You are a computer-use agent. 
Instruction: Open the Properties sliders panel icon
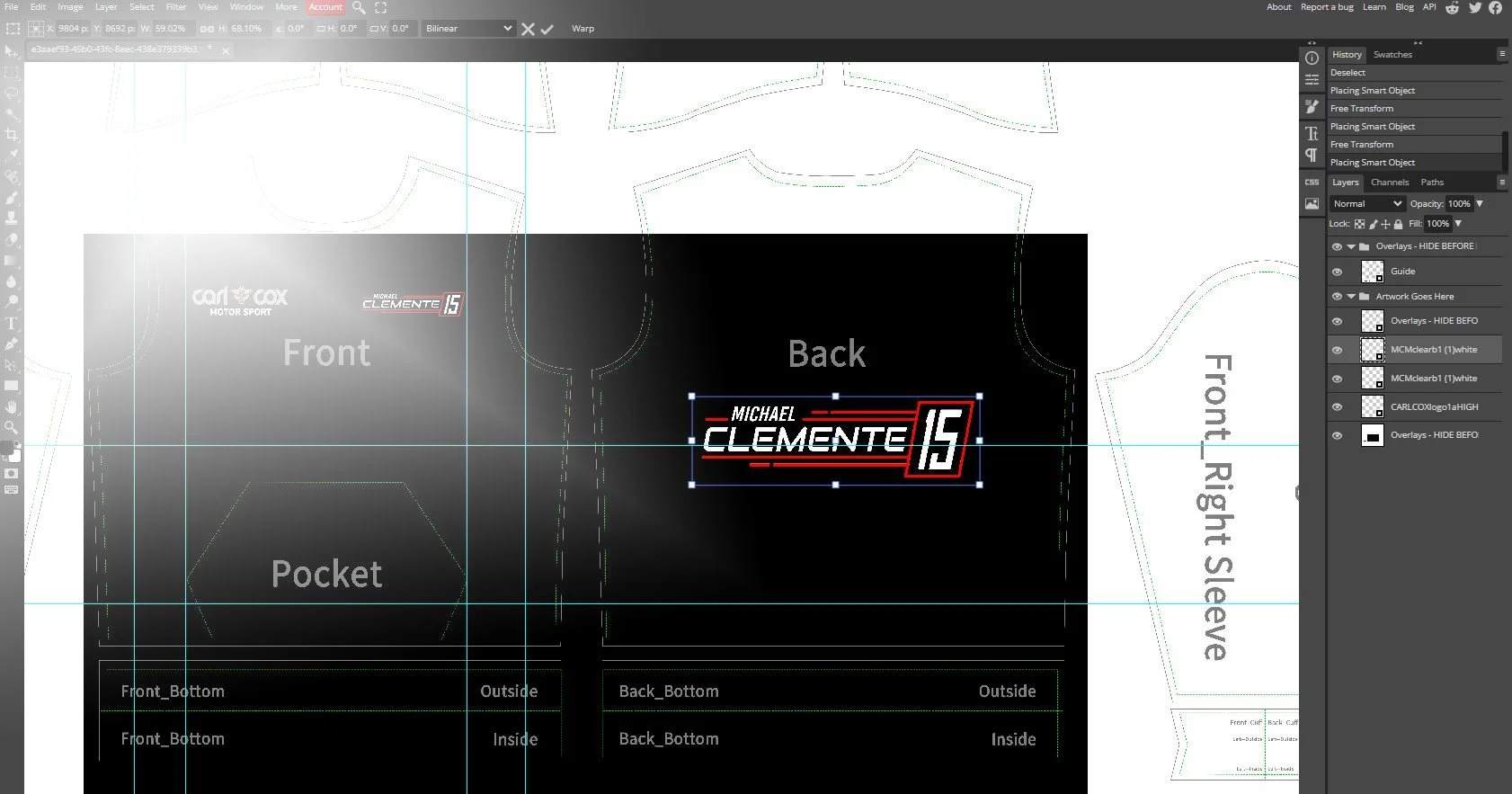tap(1312, 80)
